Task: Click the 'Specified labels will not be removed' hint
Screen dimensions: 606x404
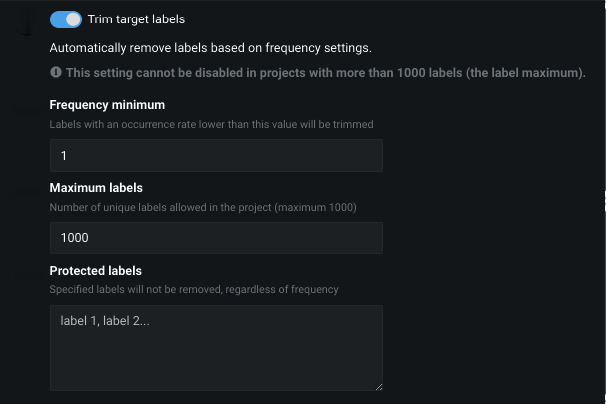Action: click(194, 290)
